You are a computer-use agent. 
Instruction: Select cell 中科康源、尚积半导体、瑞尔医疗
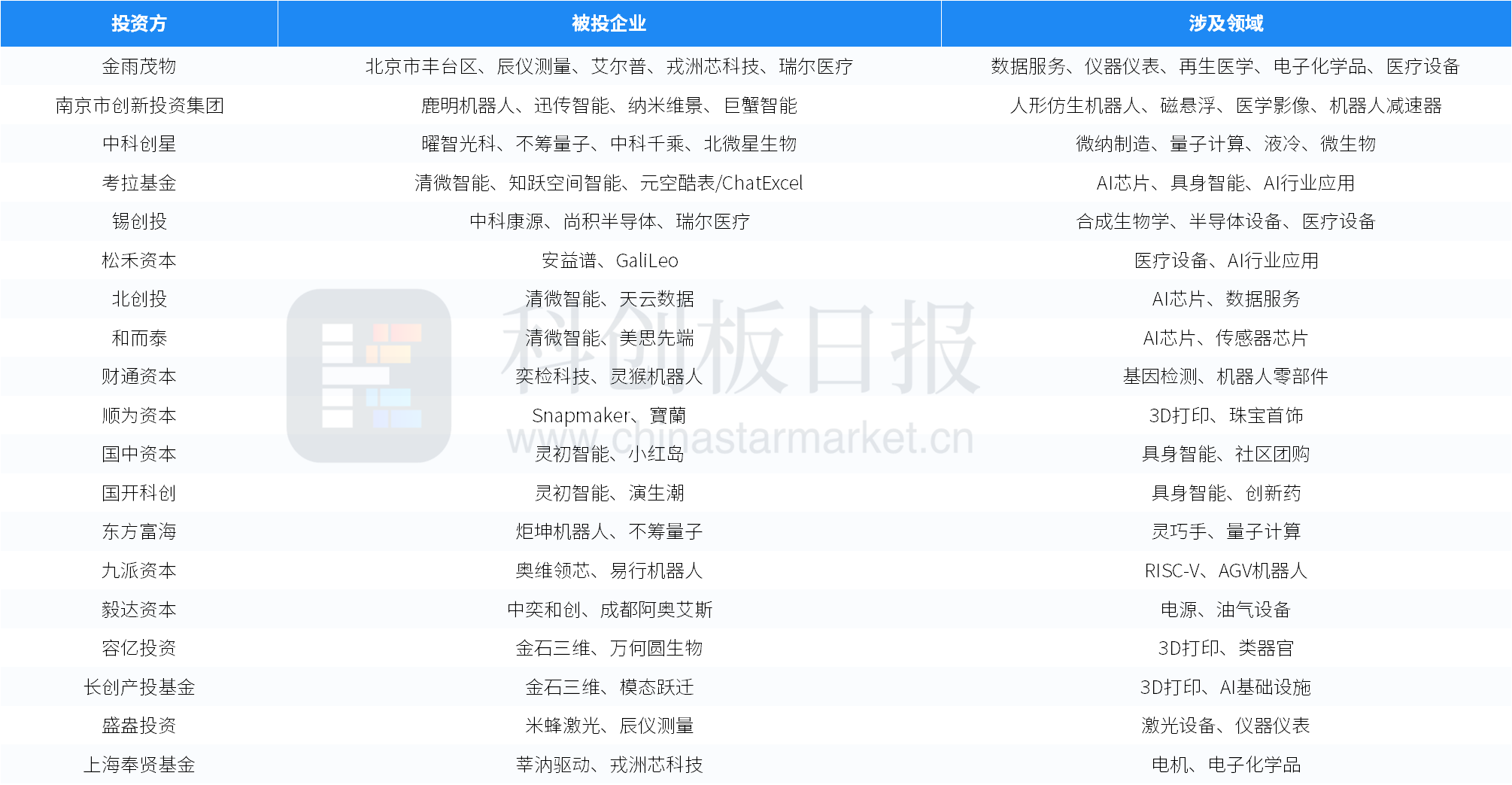609,221
